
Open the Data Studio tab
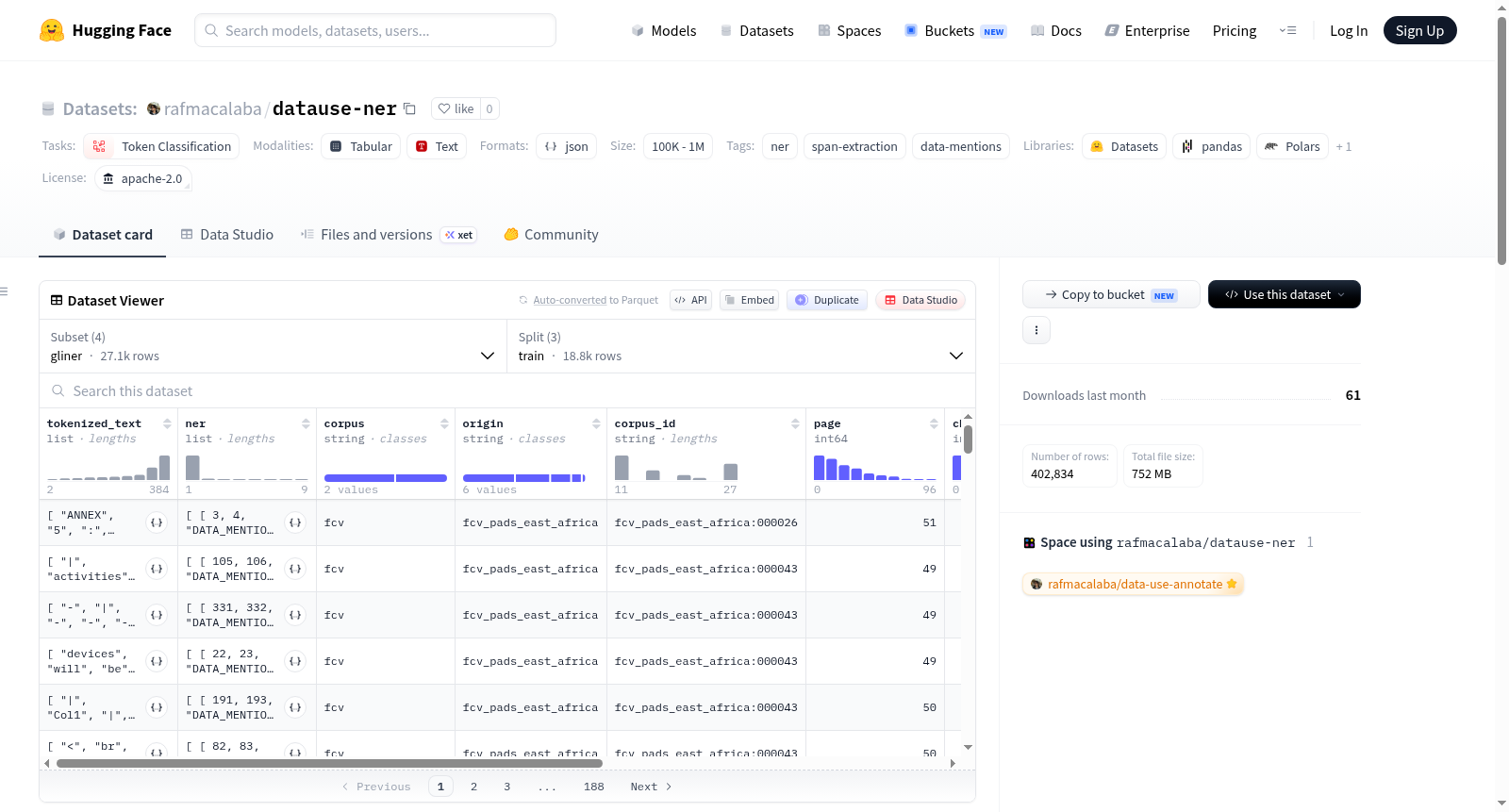227,235
